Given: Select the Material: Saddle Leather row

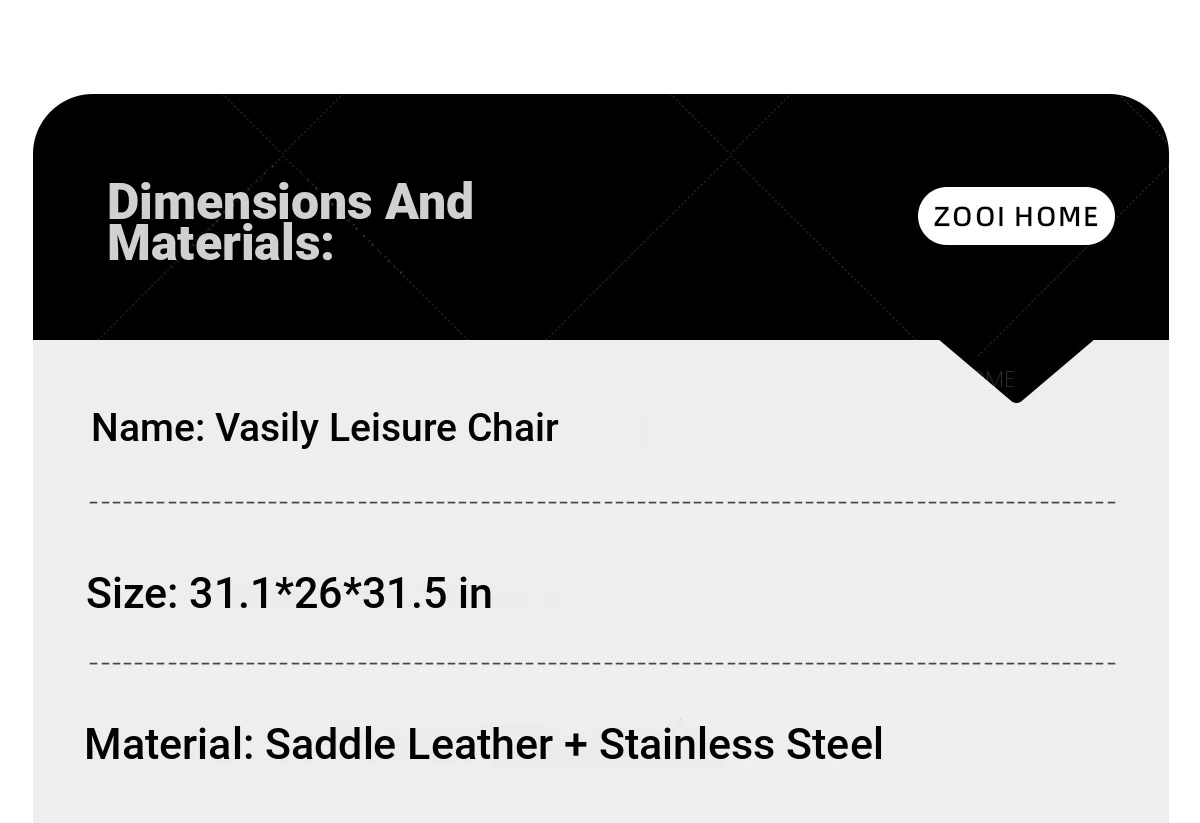Looking at the screenshot, I should pyautogui.click(x=484, y=745).
